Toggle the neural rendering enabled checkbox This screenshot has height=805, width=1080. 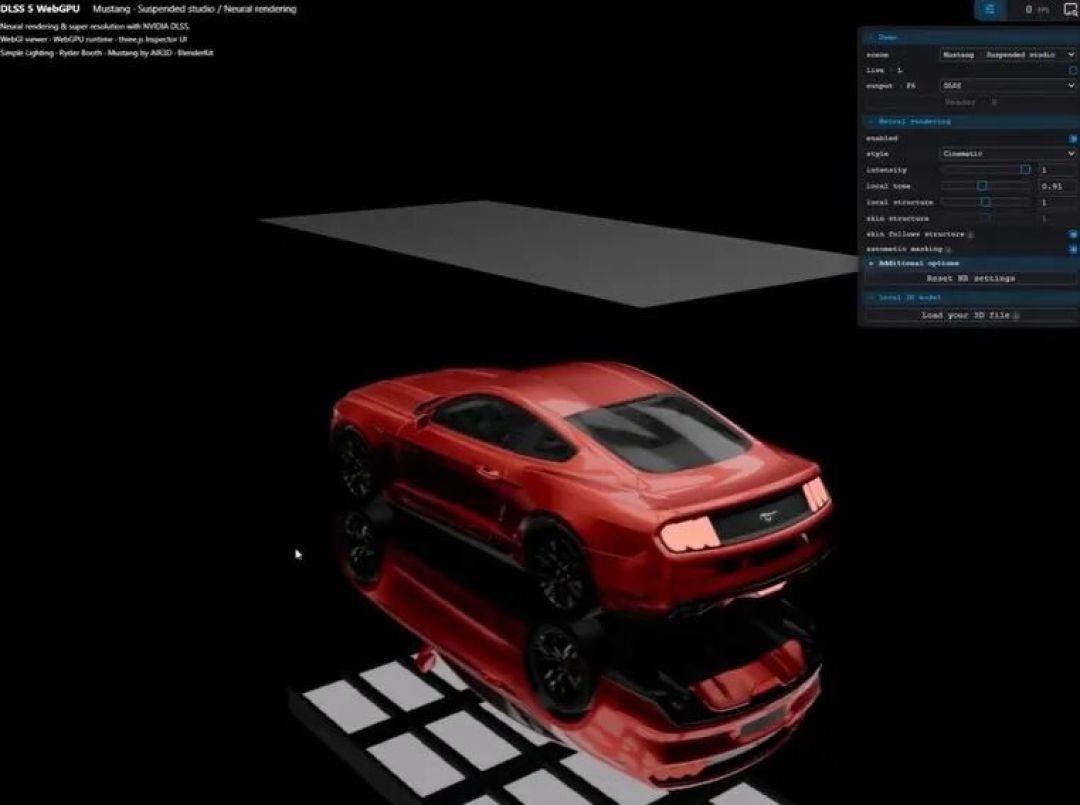(x=1073, y=138)
